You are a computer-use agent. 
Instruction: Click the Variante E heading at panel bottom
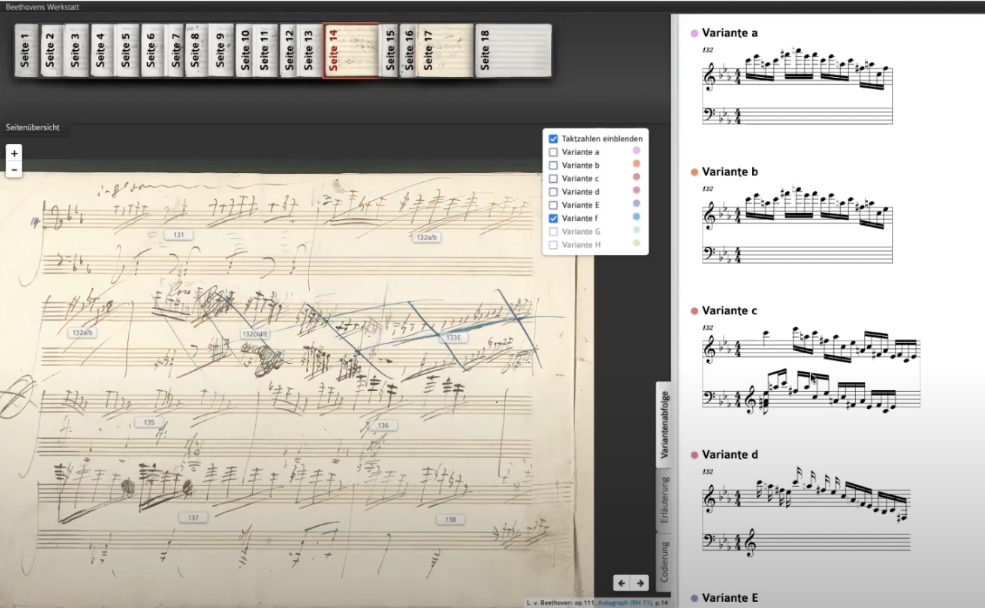729,598
